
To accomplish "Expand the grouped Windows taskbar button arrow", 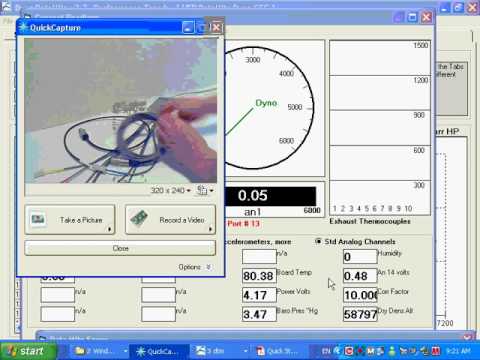I will coord(125,351).
